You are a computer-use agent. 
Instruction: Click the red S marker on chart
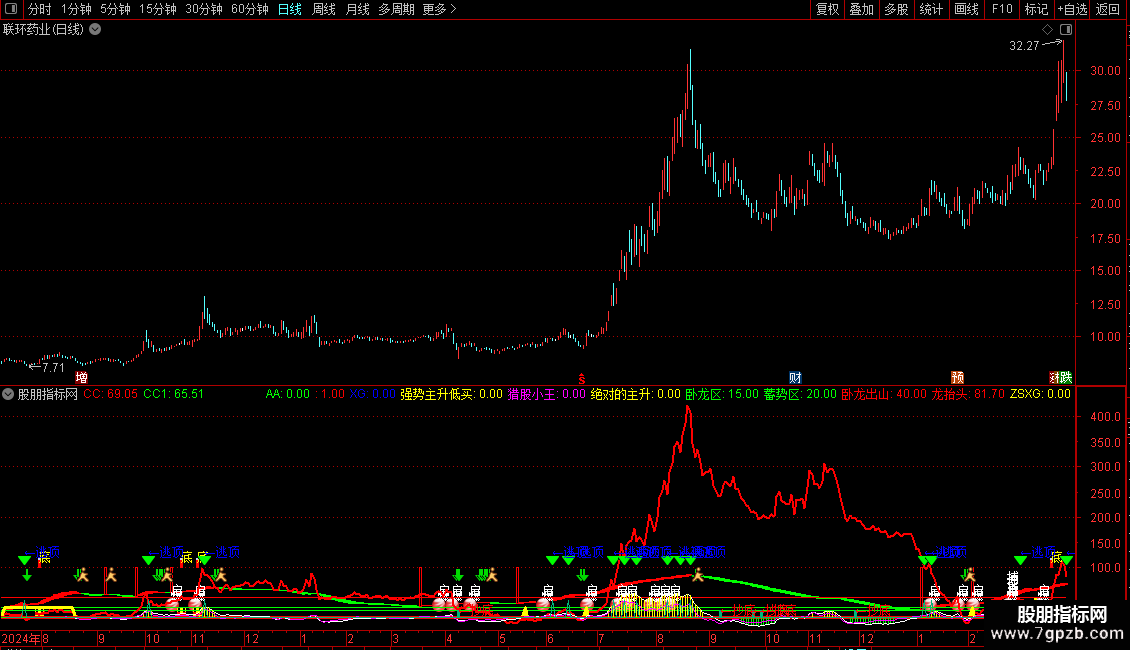[582, 378]
